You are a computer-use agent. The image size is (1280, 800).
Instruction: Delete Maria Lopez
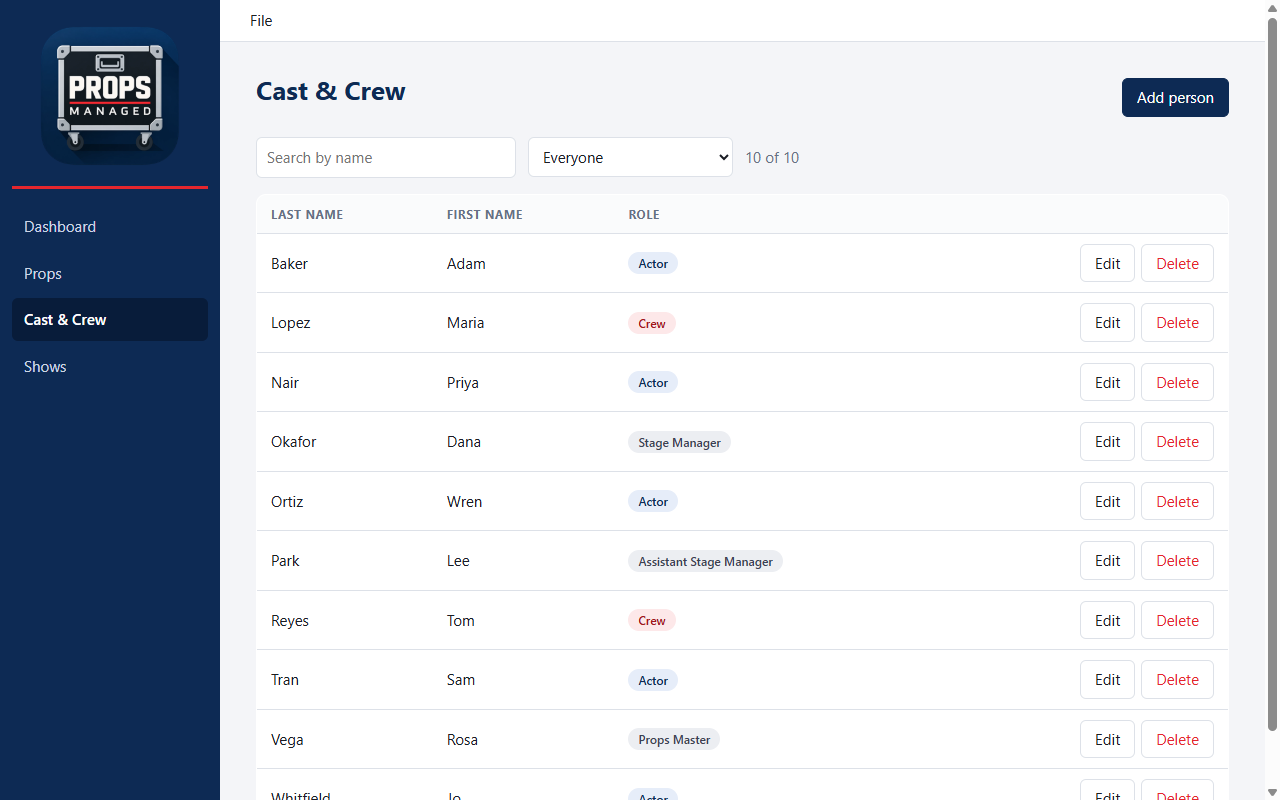pos(1177,323)
